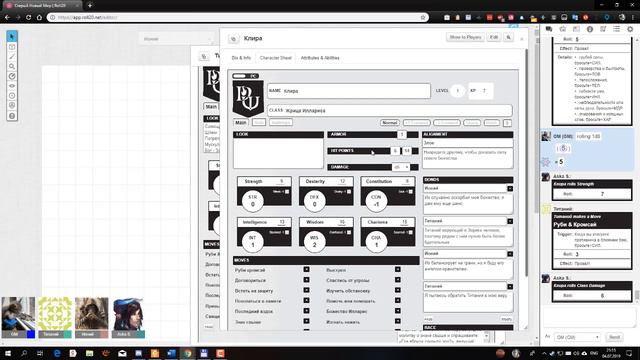Open the Edge browser in taskbar
The width and height of the screenshot is (640, 360).
coord(57,353)
